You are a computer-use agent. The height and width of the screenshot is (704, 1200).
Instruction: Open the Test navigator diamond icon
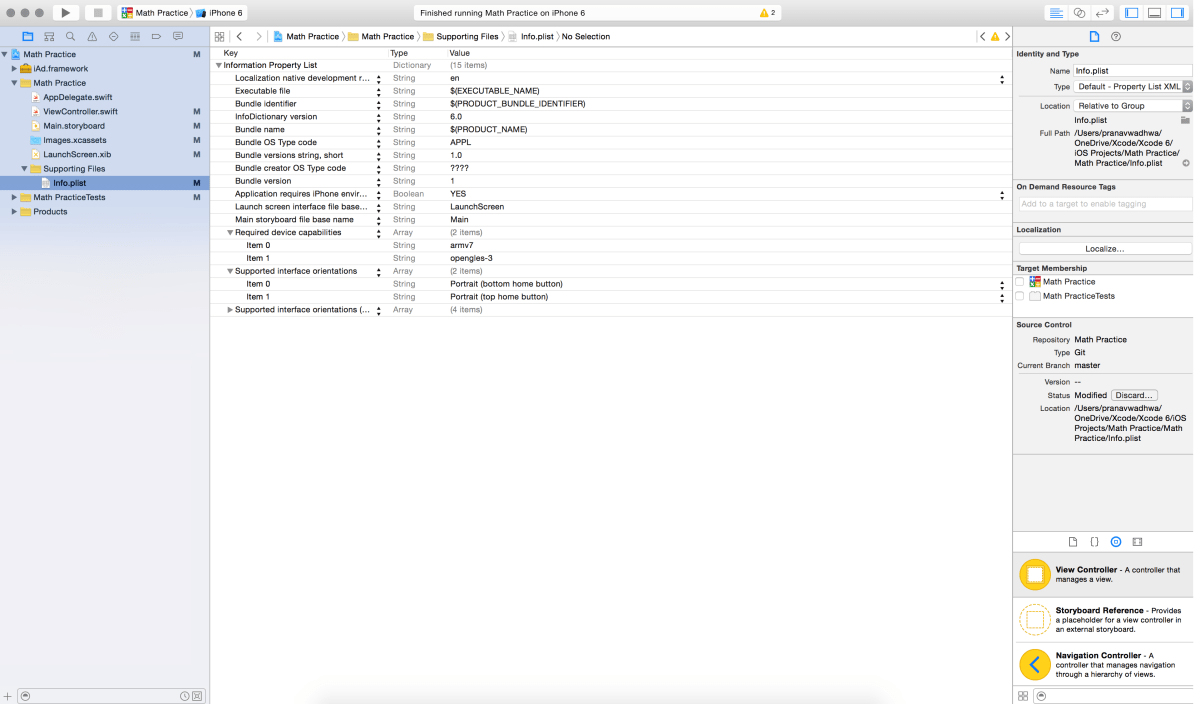[x=113, y=36]
